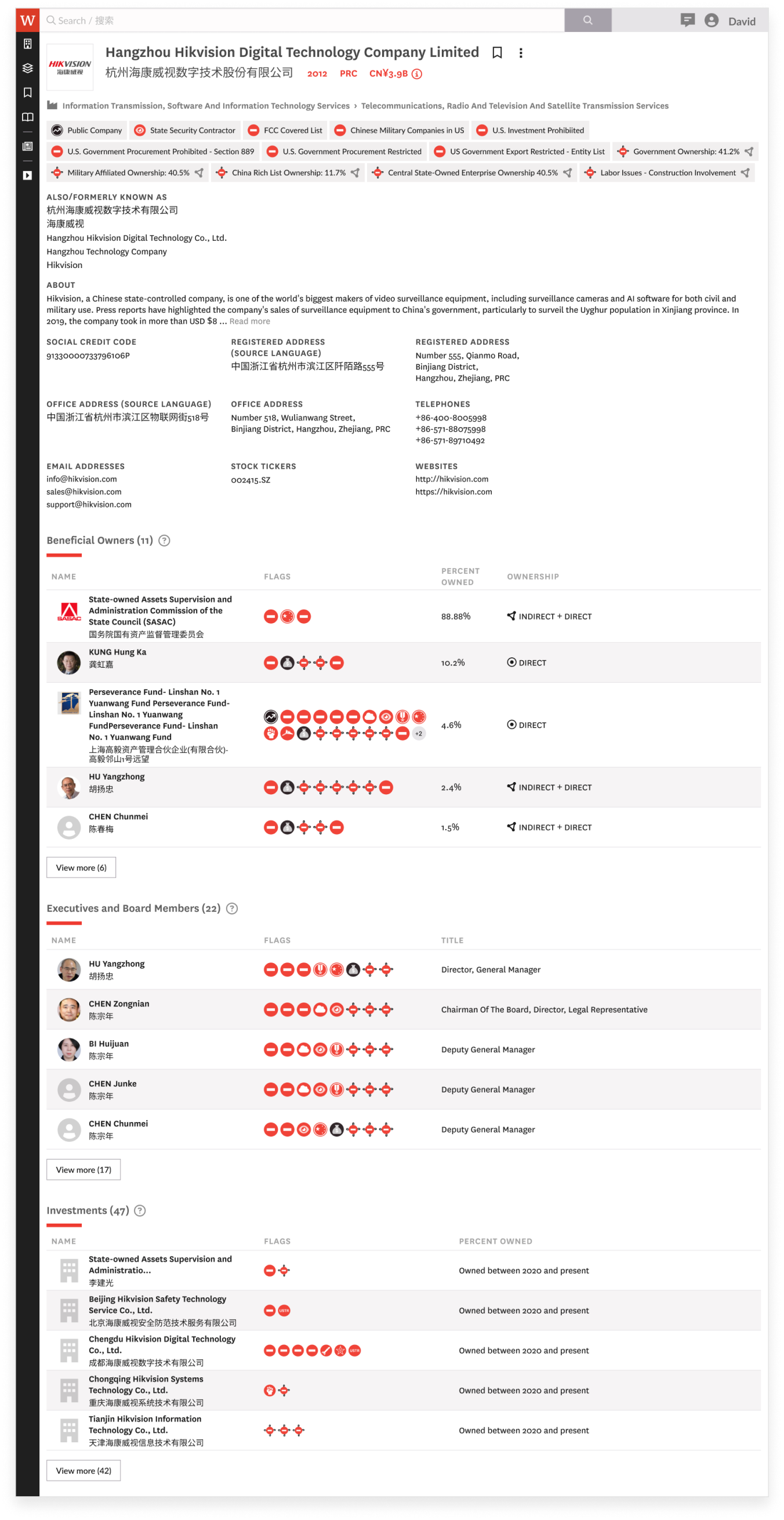This screenshot has width=784, height=1520.
Task: Click the play-button icon in the sidebar
Action: point(27,175)
